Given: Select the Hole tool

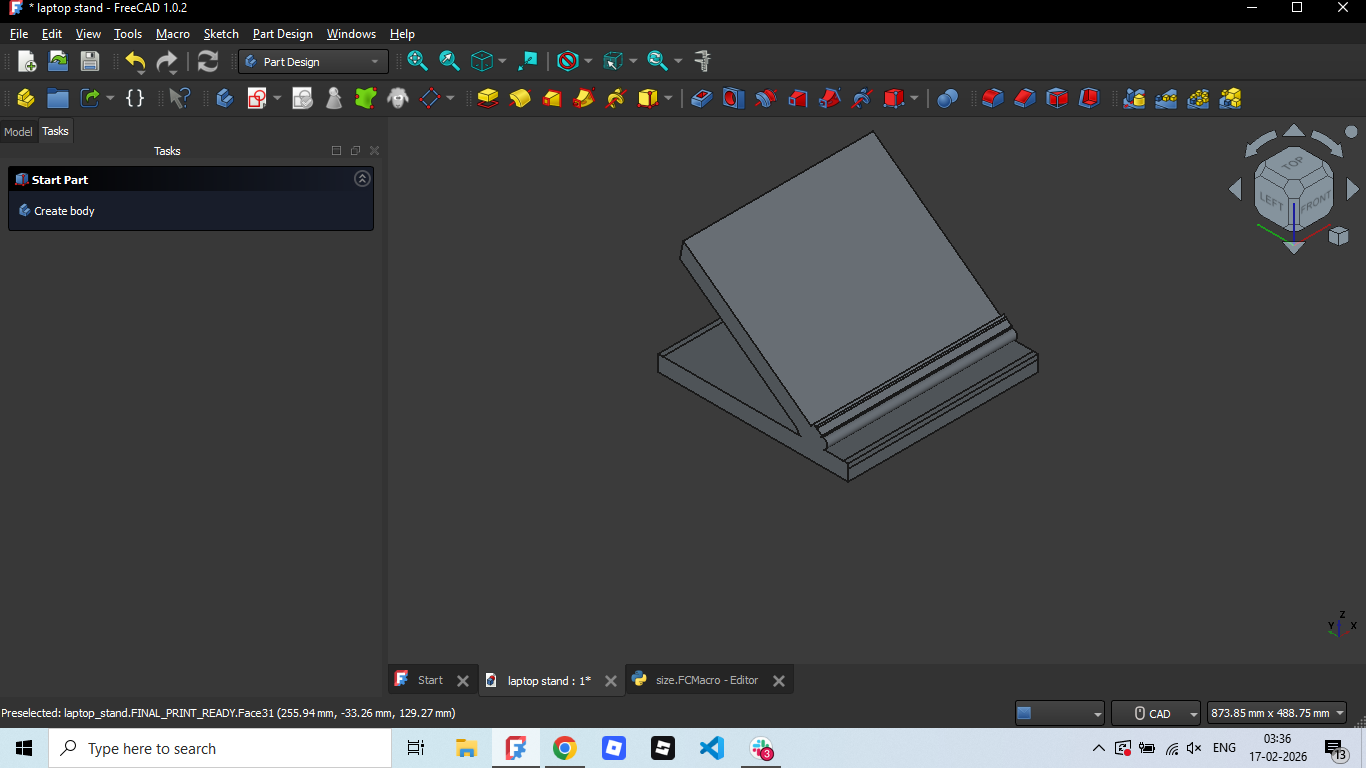Looking at the screenshot, I should [734, 98].
